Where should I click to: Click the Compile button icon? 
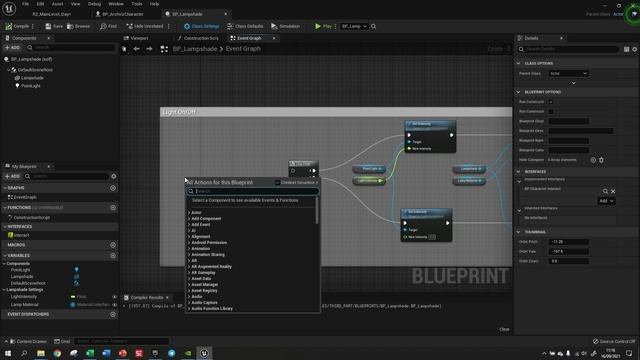tap(9, 26)
